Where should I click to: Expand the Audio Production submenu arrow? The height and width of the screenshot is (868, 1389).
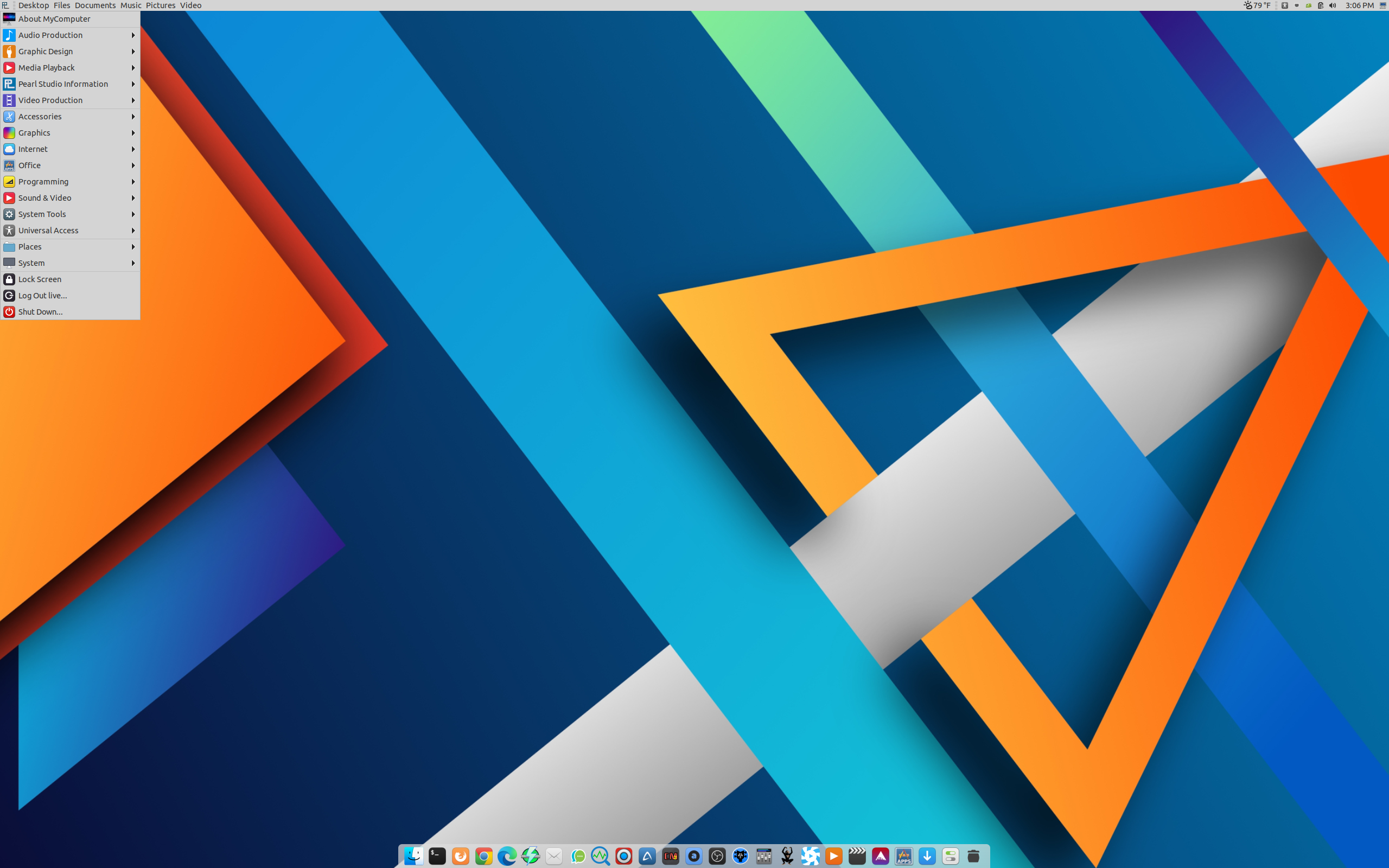point(133,35)
